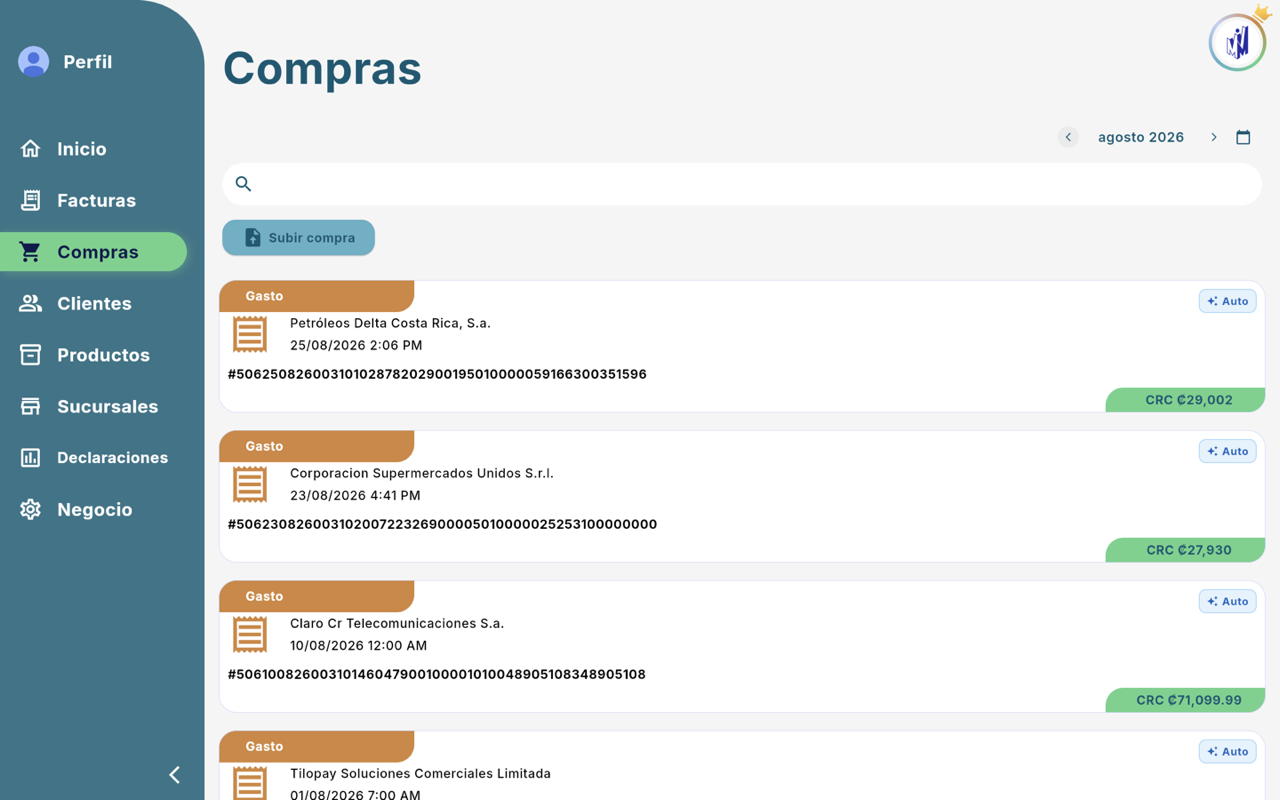Open the Facturas menu item
The width and height of the screenshot is (1280, 800).
point(94,200)
